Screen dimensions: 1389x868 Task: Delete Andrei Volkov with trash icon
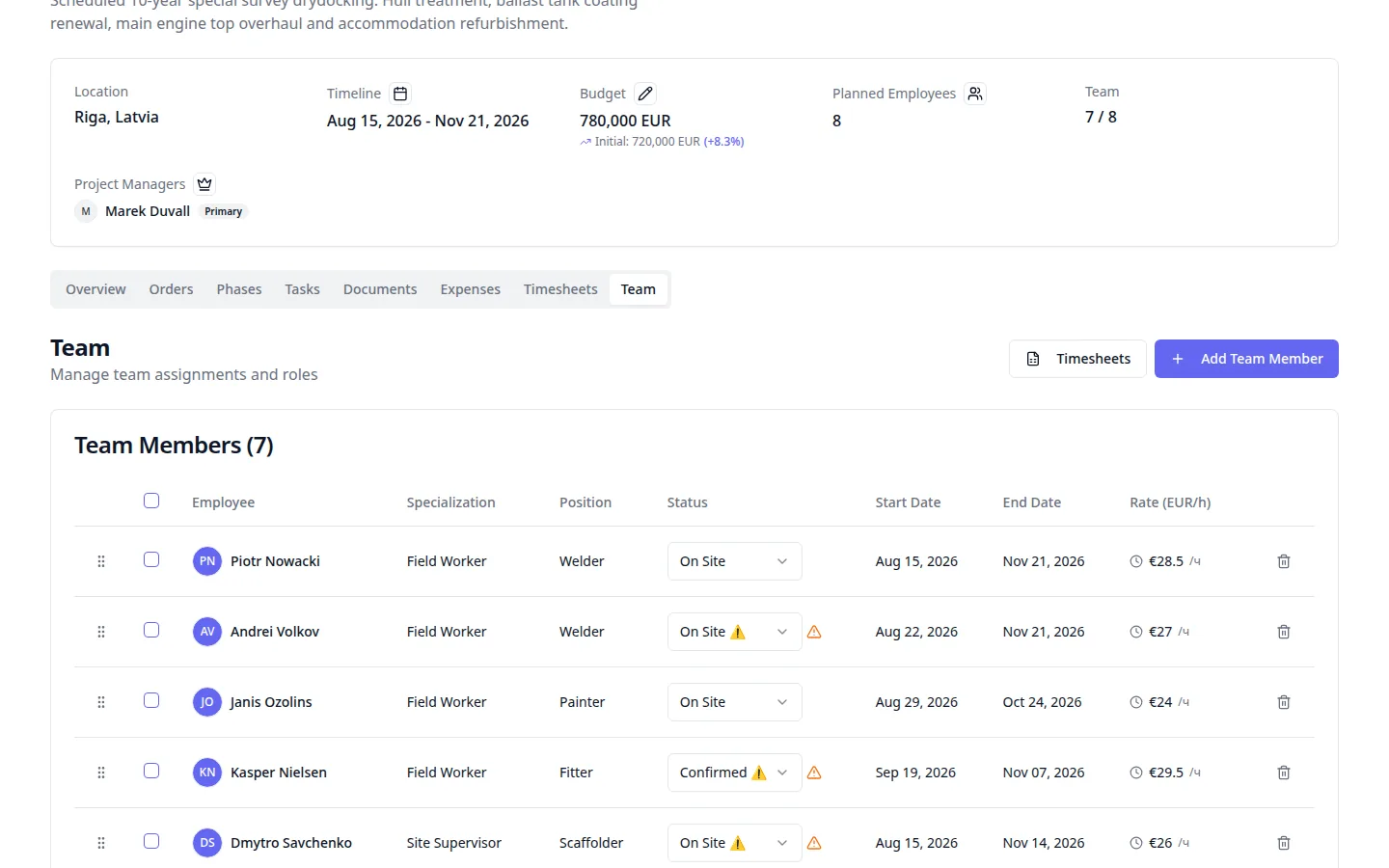tap(1284, 632)
